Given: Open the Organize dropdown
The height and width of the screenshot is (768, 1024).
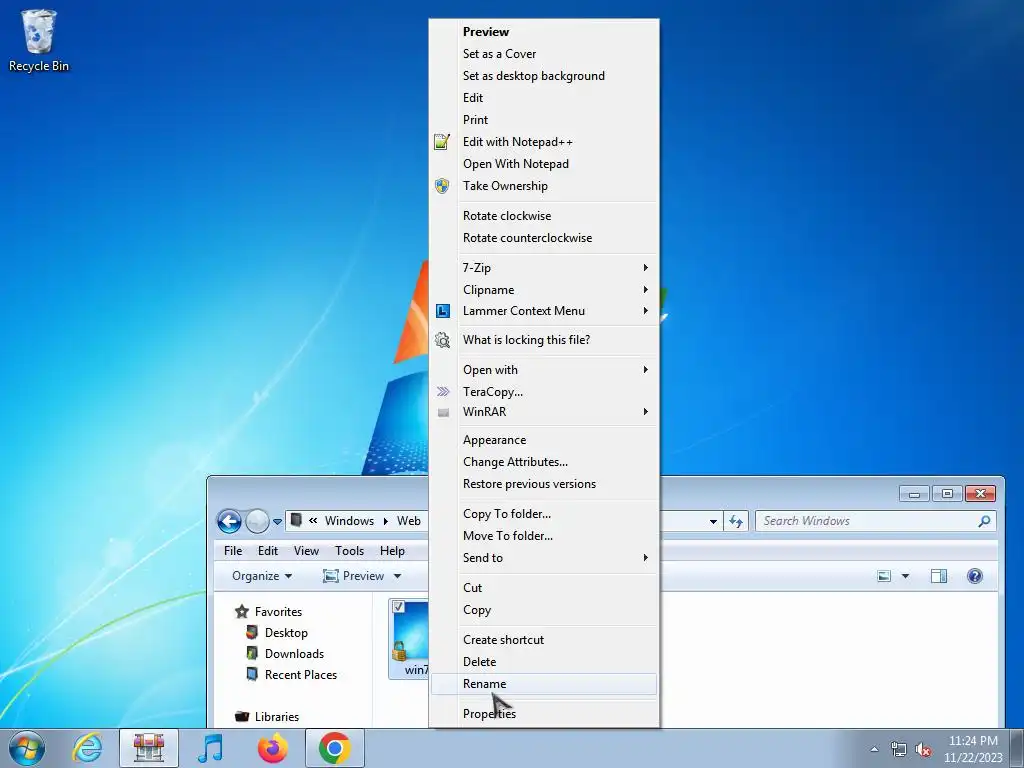Looking at the screenshot, I should [262, 576].
